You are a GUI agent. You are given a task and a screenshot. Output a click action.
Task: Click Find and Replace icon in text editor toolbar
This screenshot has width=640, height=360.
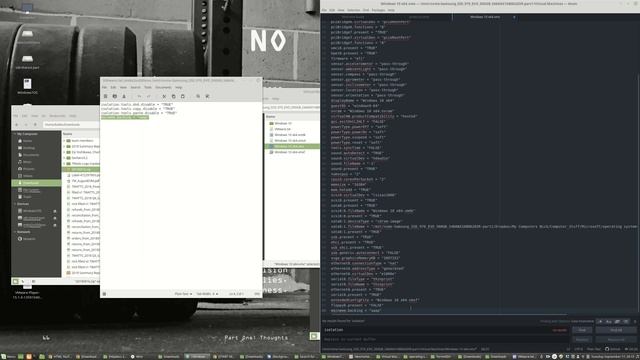click(207, 96)
